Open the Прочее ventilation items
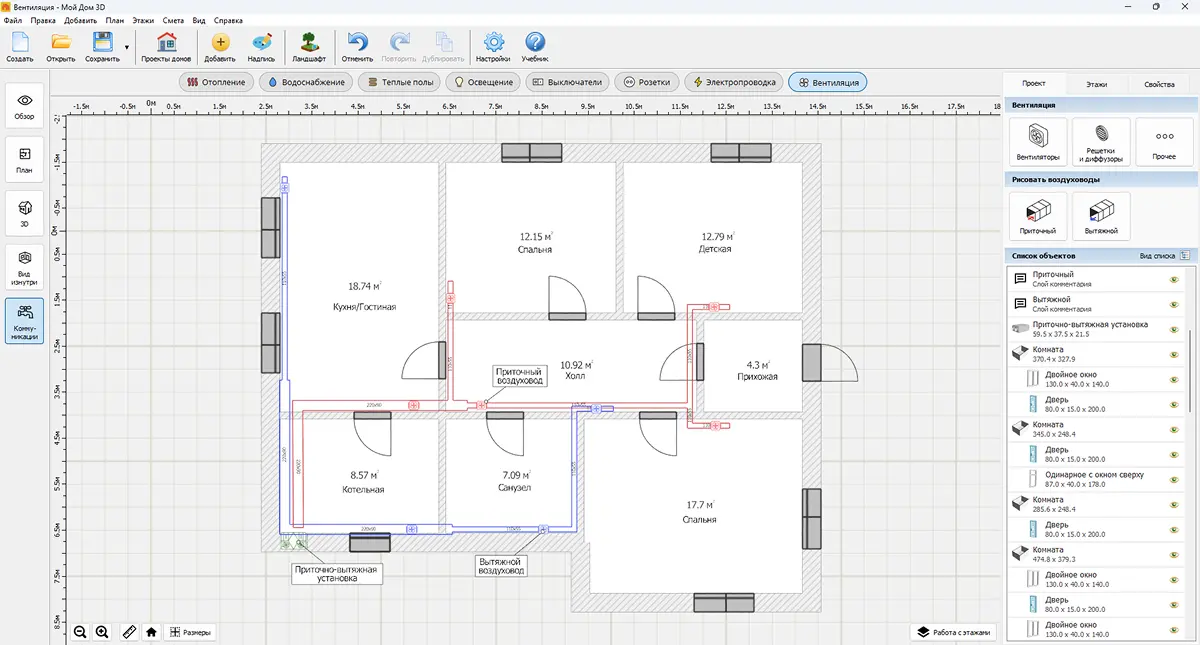1200x645 pixels. pos(1164,141)
